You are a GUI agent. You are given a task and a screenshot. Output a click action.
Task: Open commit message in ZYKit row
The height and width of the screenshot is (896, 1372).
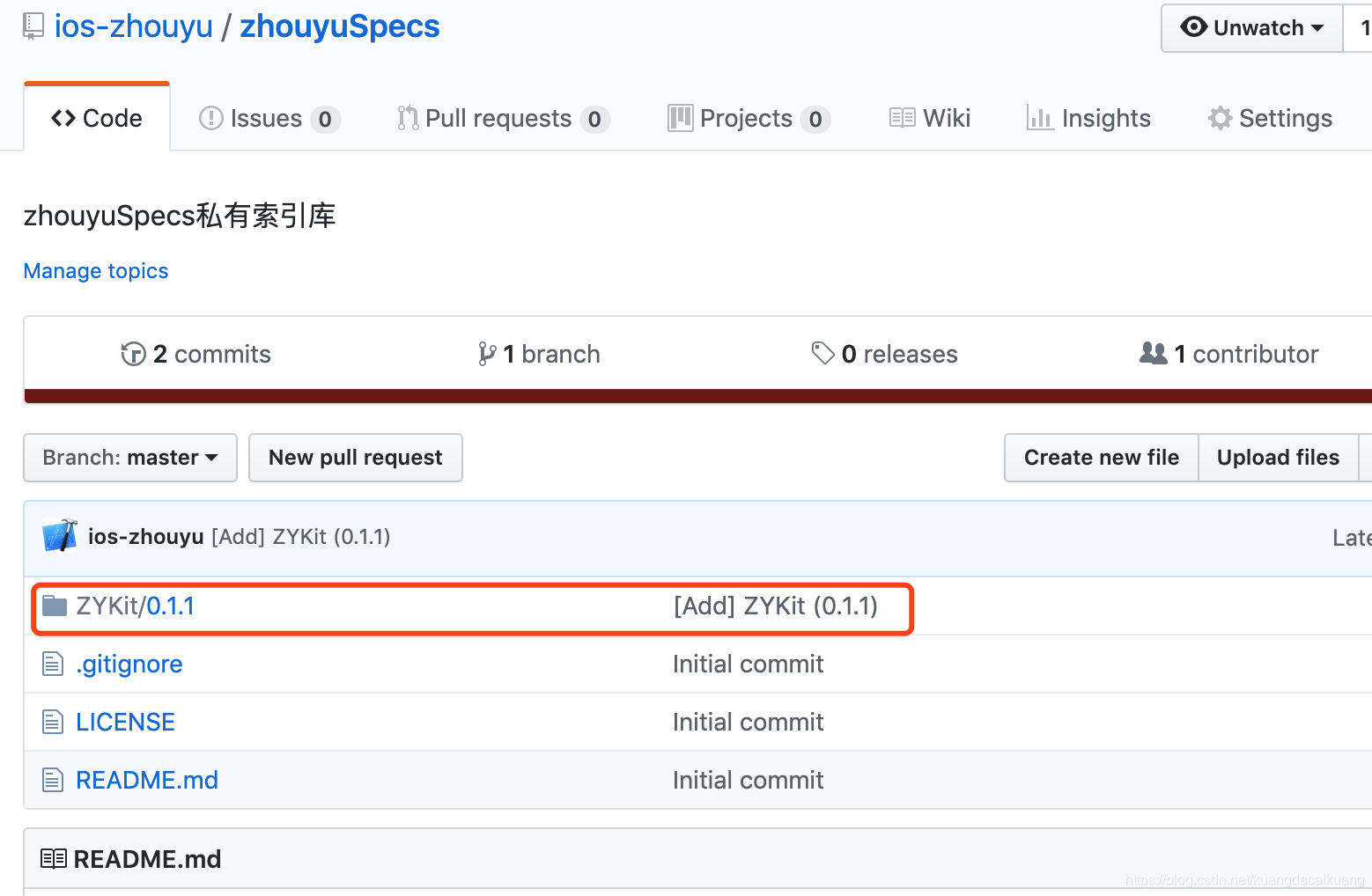coord(776,606)
